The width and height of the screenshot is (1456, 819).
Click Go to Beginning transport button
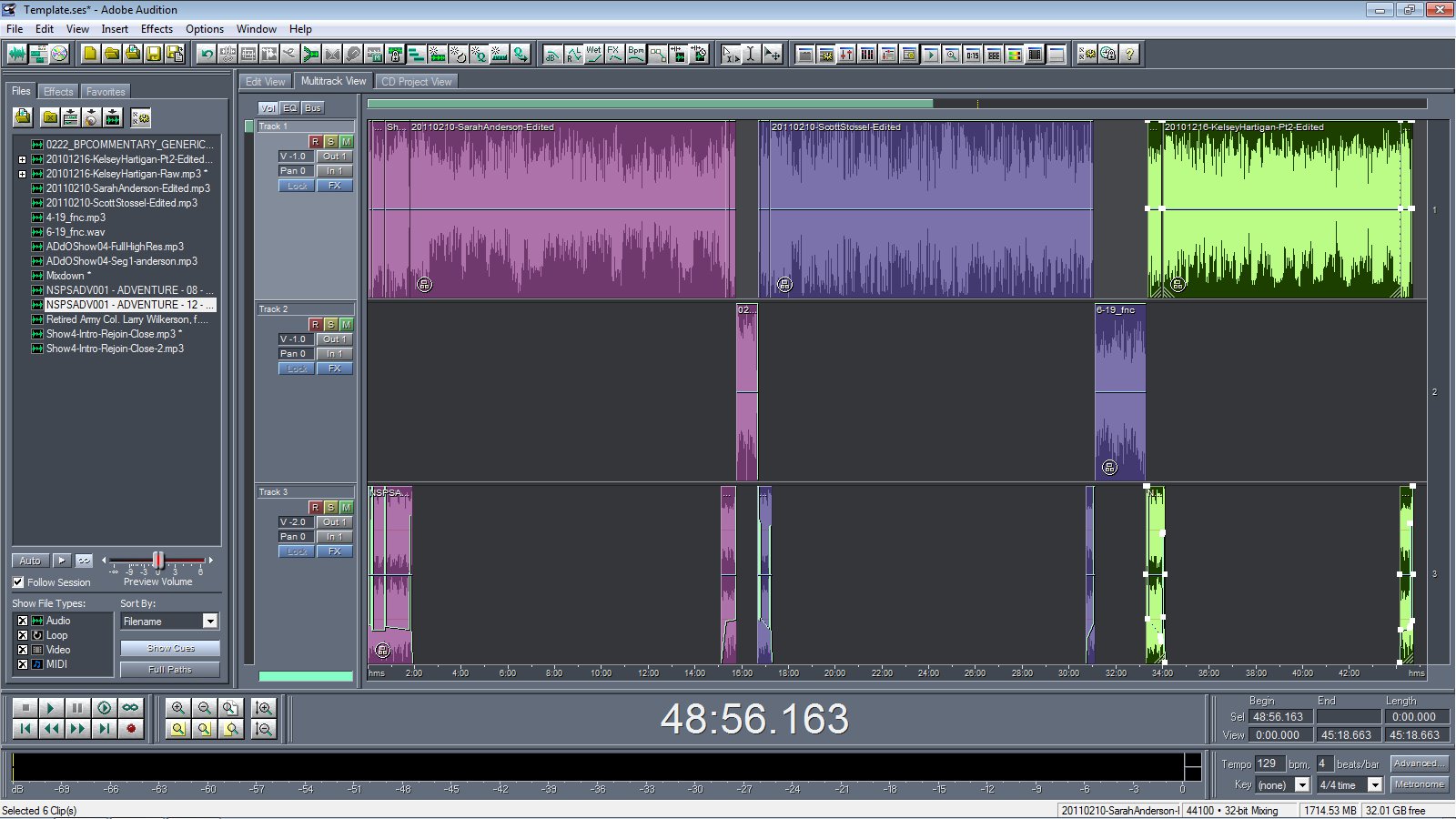point(25,728)
